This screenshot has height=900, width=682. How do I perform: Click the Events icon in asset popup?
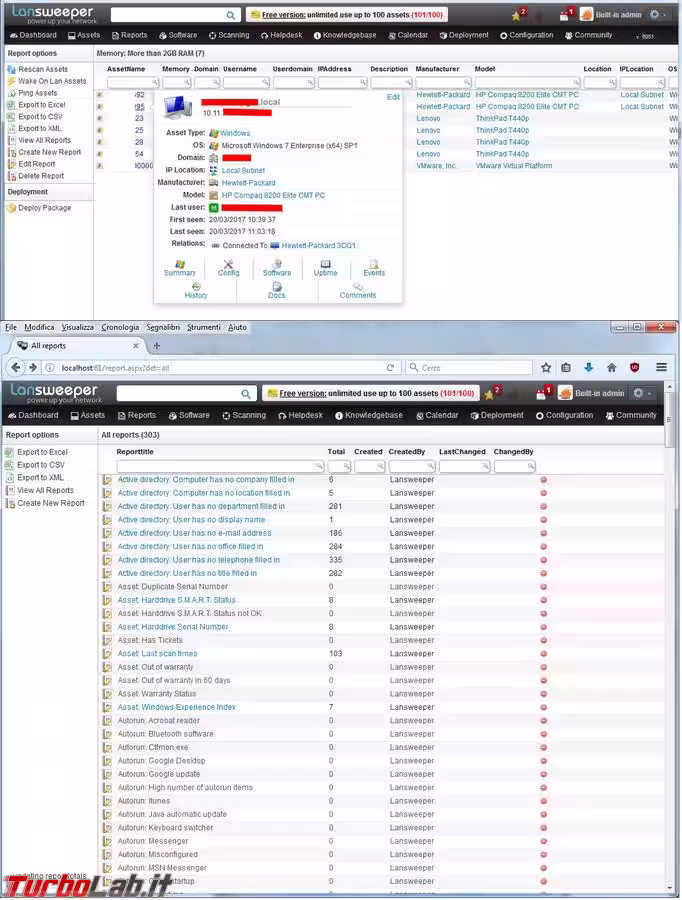point(373,267)
